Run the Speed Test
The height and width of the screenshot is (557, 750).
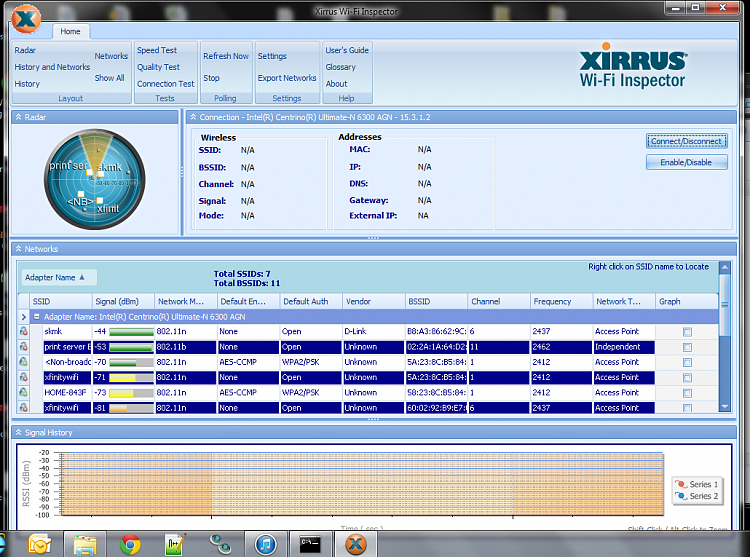157,50
